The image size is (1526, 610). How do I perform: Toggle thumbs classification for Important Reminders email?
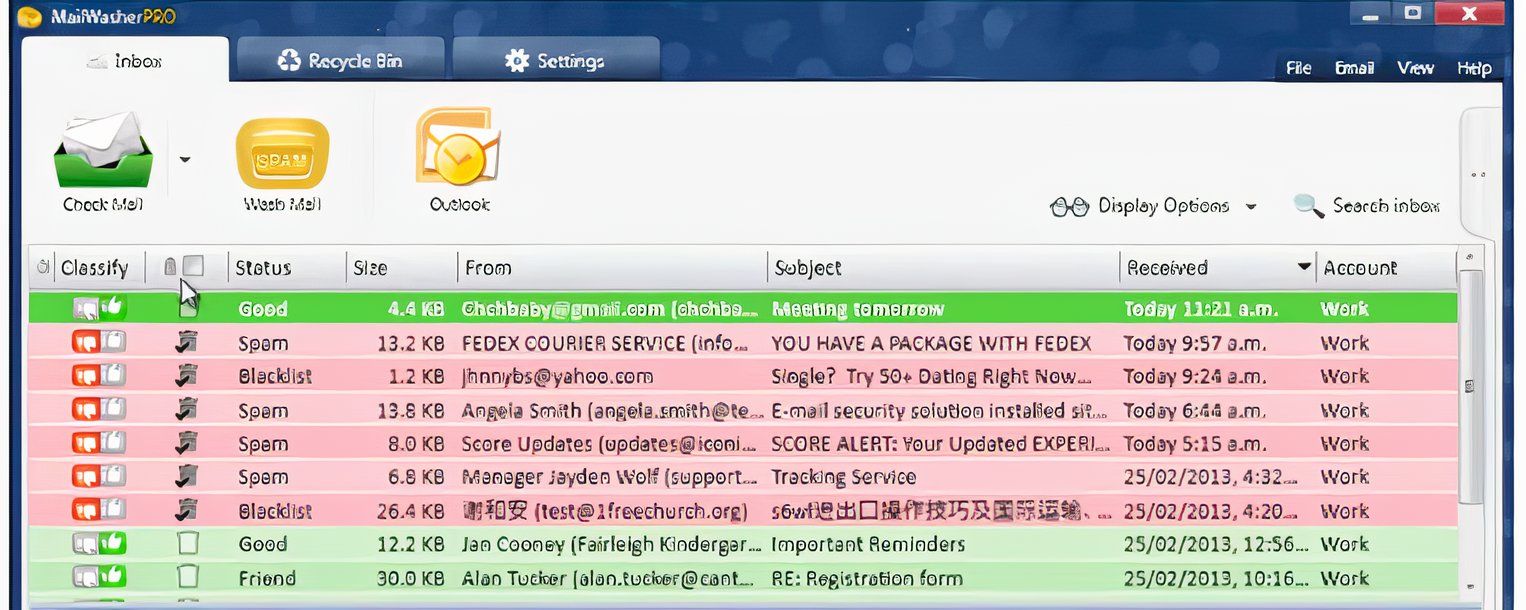click(x=99, y=545)
